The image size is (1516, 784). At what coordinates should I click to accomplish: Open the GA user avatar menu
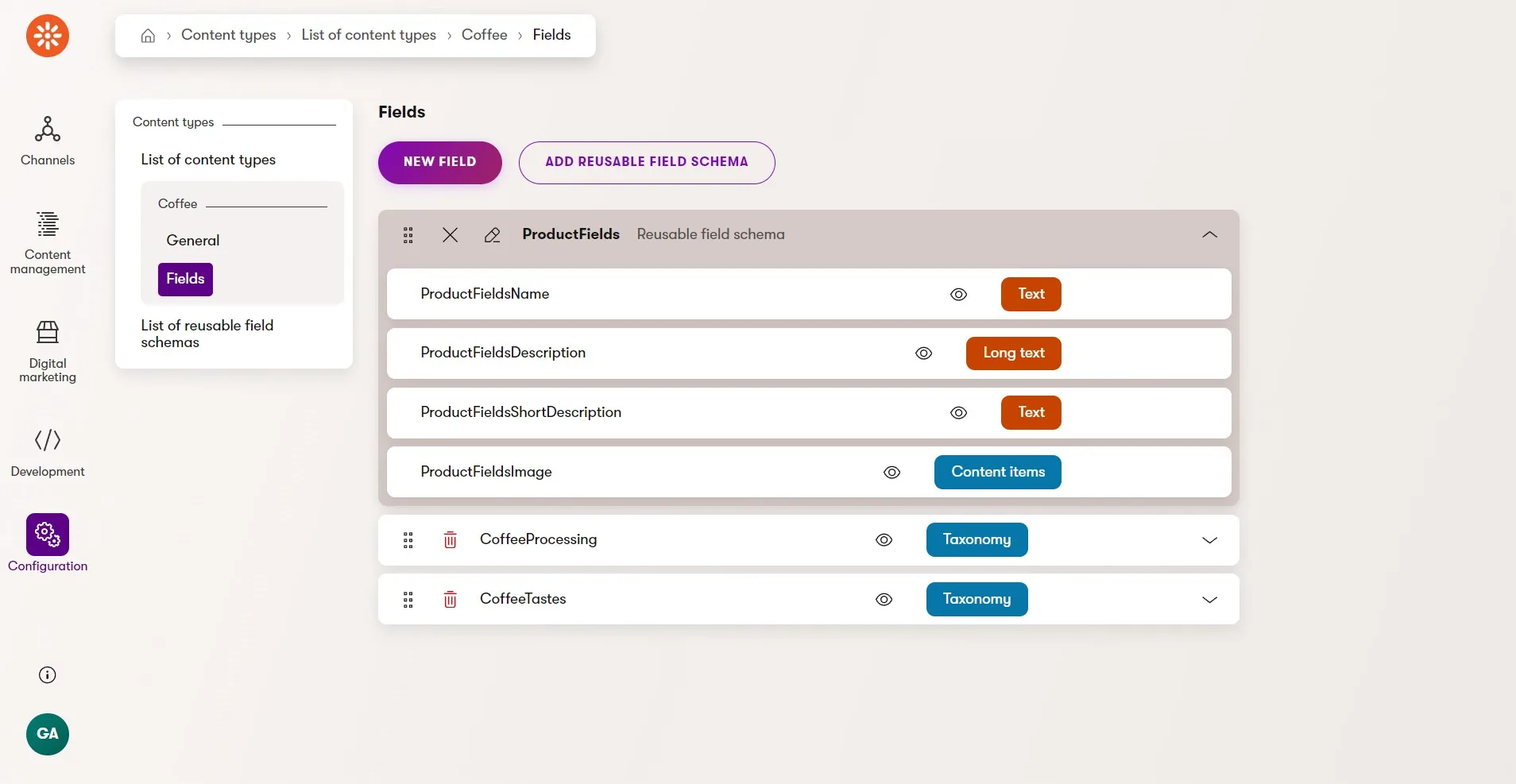point(48,734)
